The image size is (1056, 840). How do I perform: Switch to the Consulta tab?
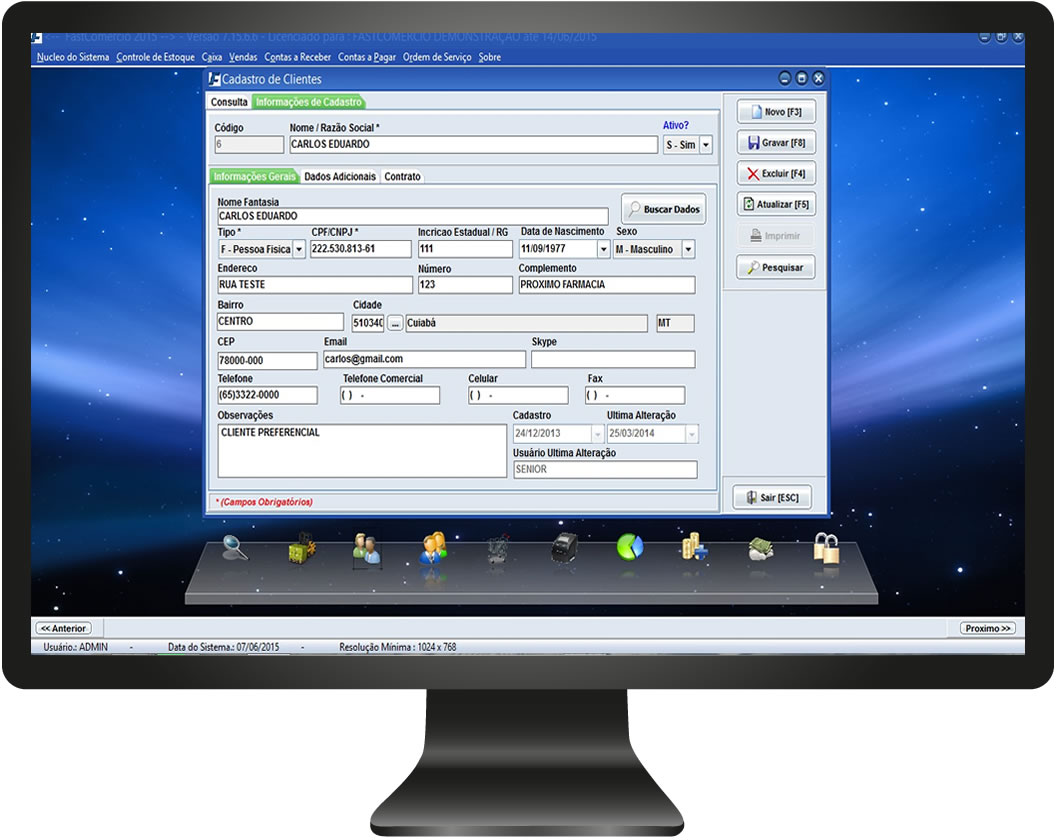coord(229,102)
